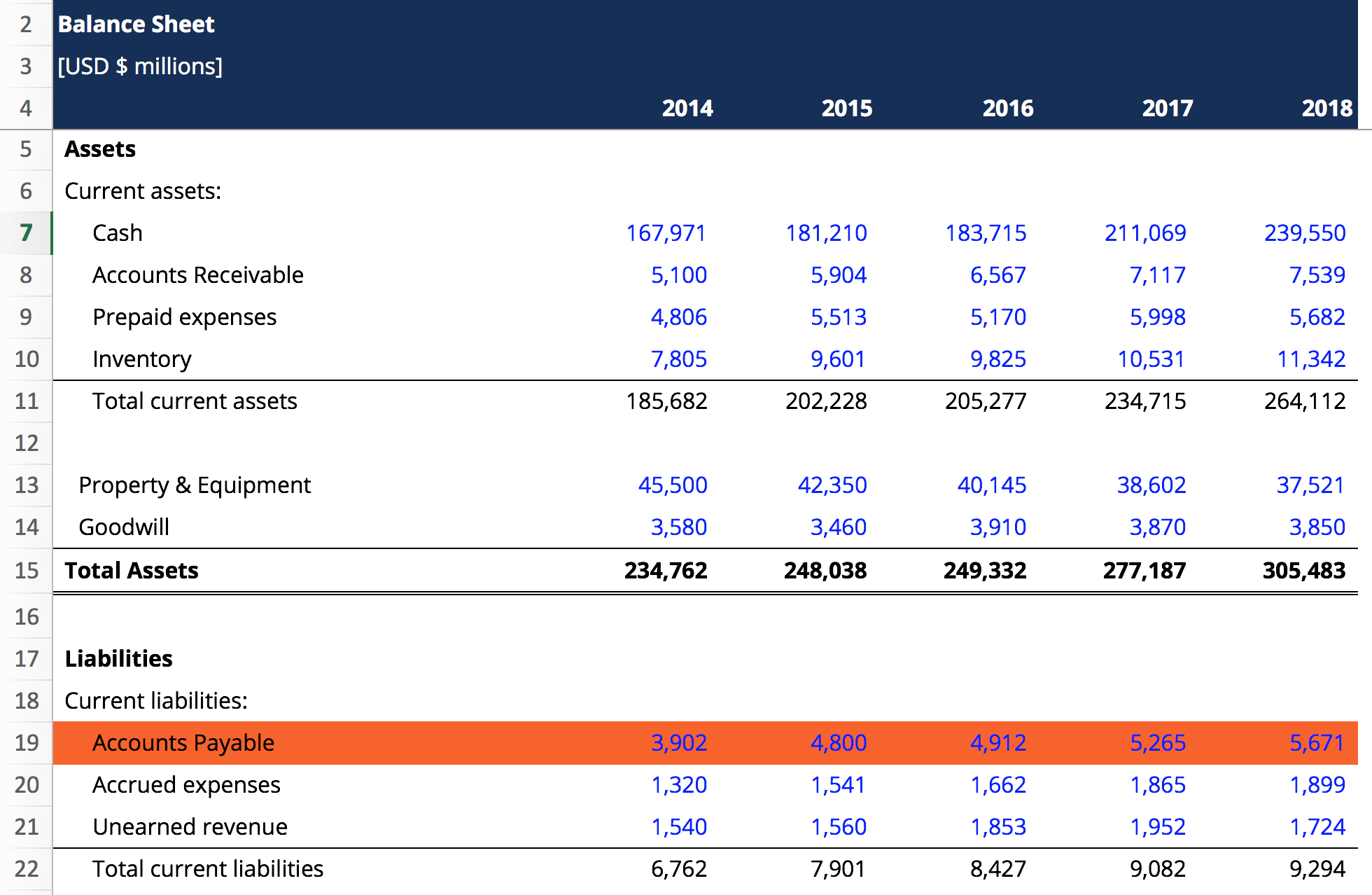
Task: Click 2016 Total Assets value 249,332
Action: tap(984, 570)
